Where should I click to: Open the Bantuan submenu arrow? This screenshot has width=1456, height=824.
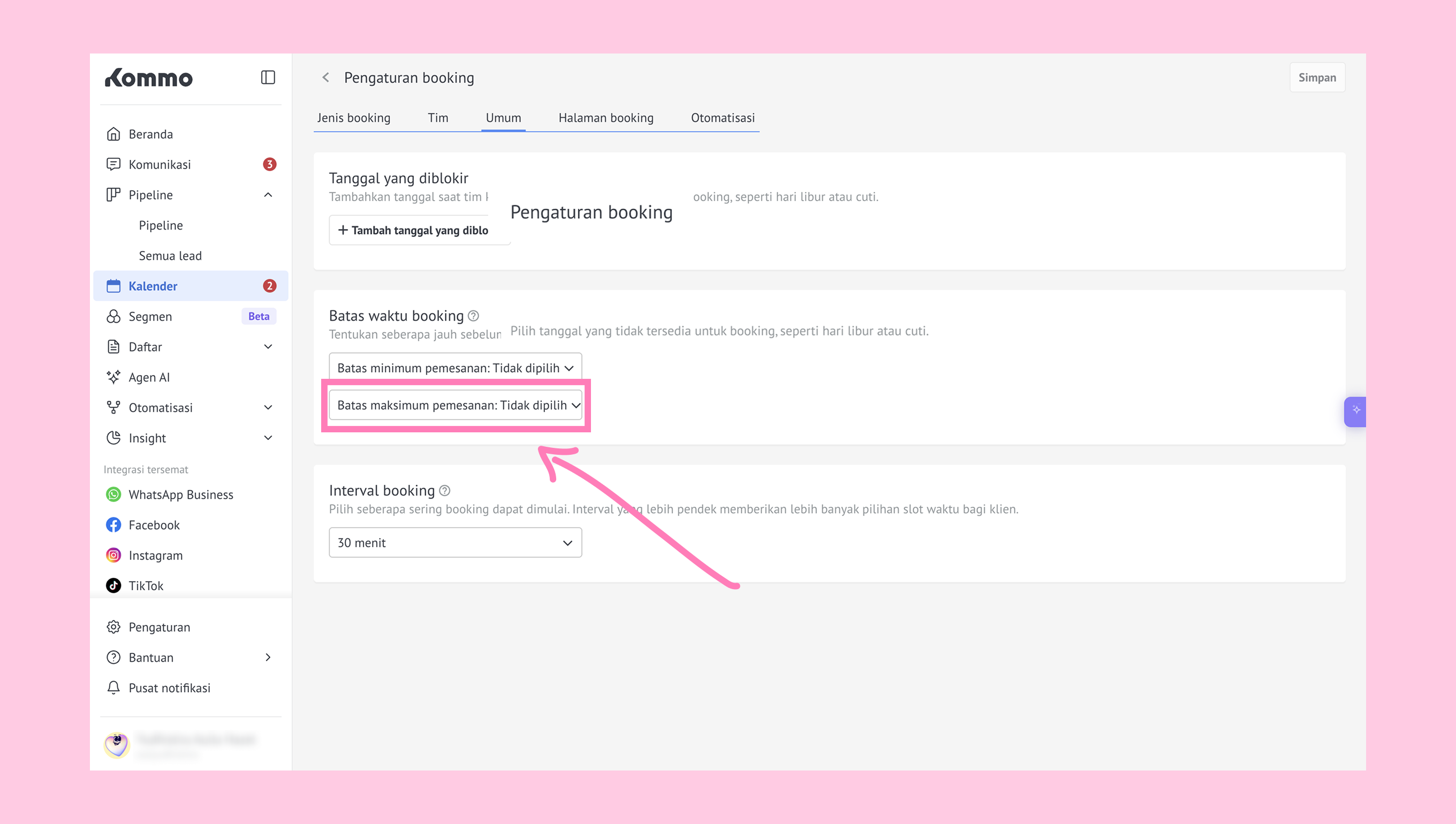click(268, 658)
